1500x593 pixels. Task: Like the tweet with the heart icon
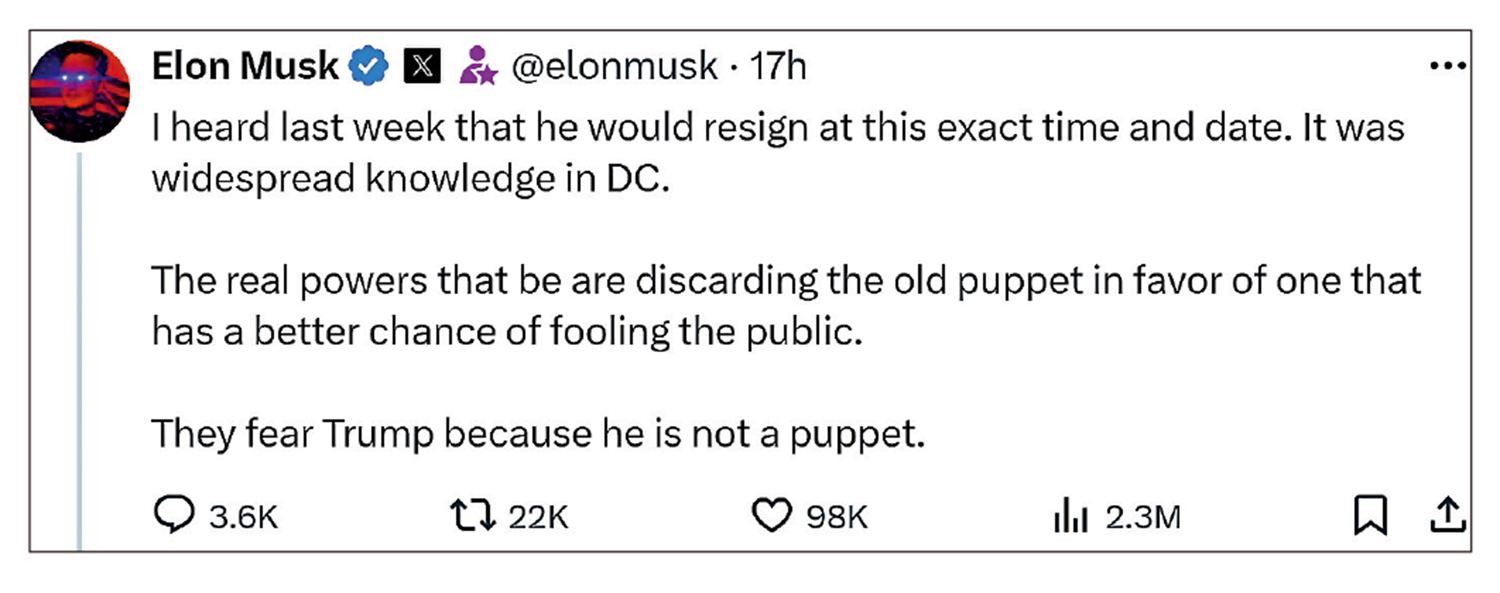point(771,516)
